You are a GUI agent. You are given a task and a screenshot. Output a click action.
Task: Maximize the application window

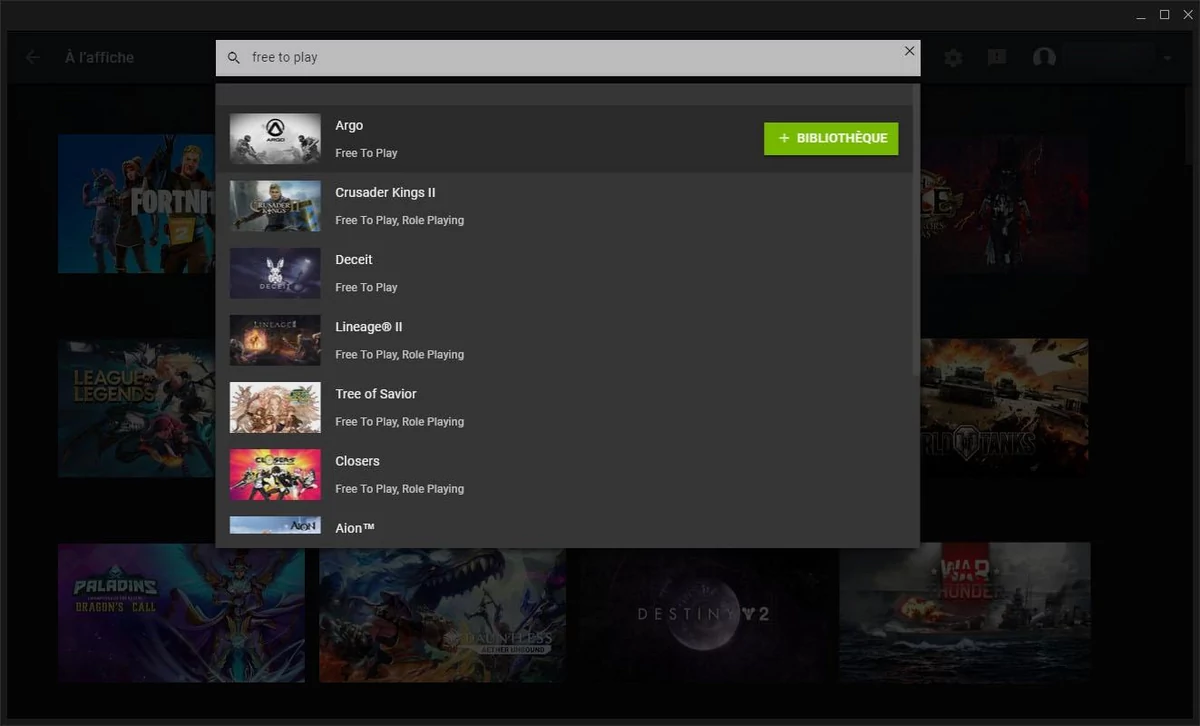pos(1164,15)
